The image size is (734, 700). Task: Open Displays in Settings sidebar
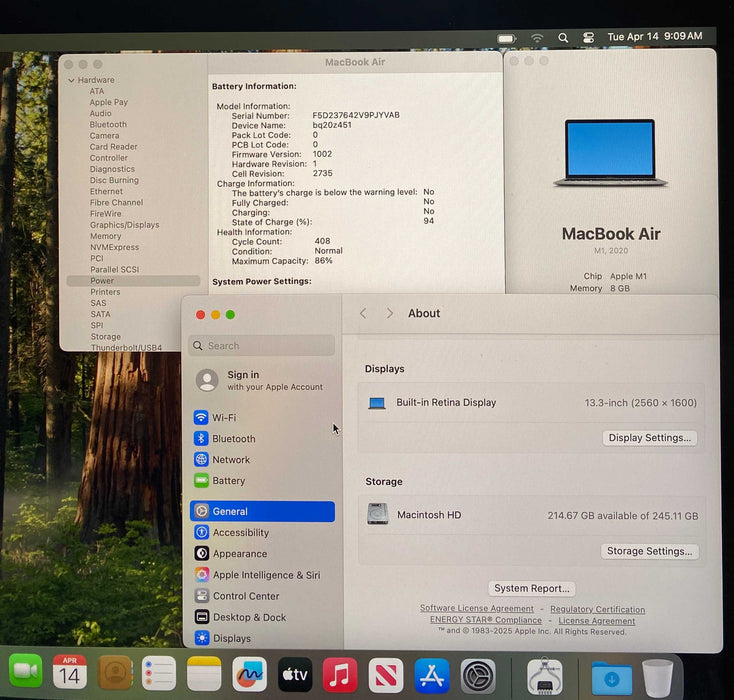point(262,638)
